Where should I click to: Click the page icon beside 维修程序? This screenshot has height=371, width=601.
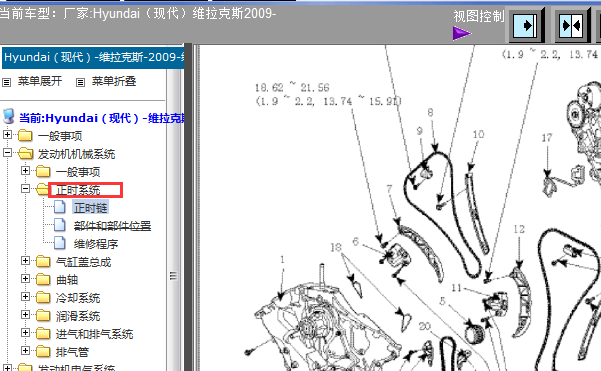click(59, 243)
